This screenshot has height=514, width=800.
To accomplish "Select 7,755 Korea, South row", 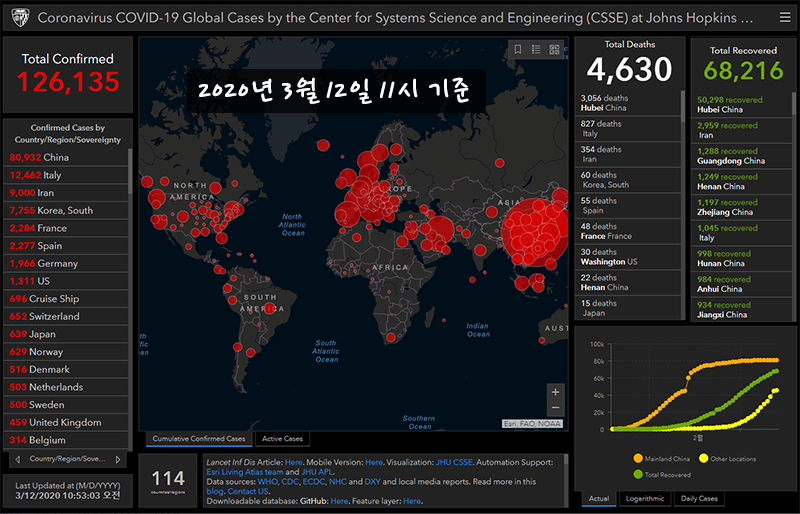I will tap(66, 210).
